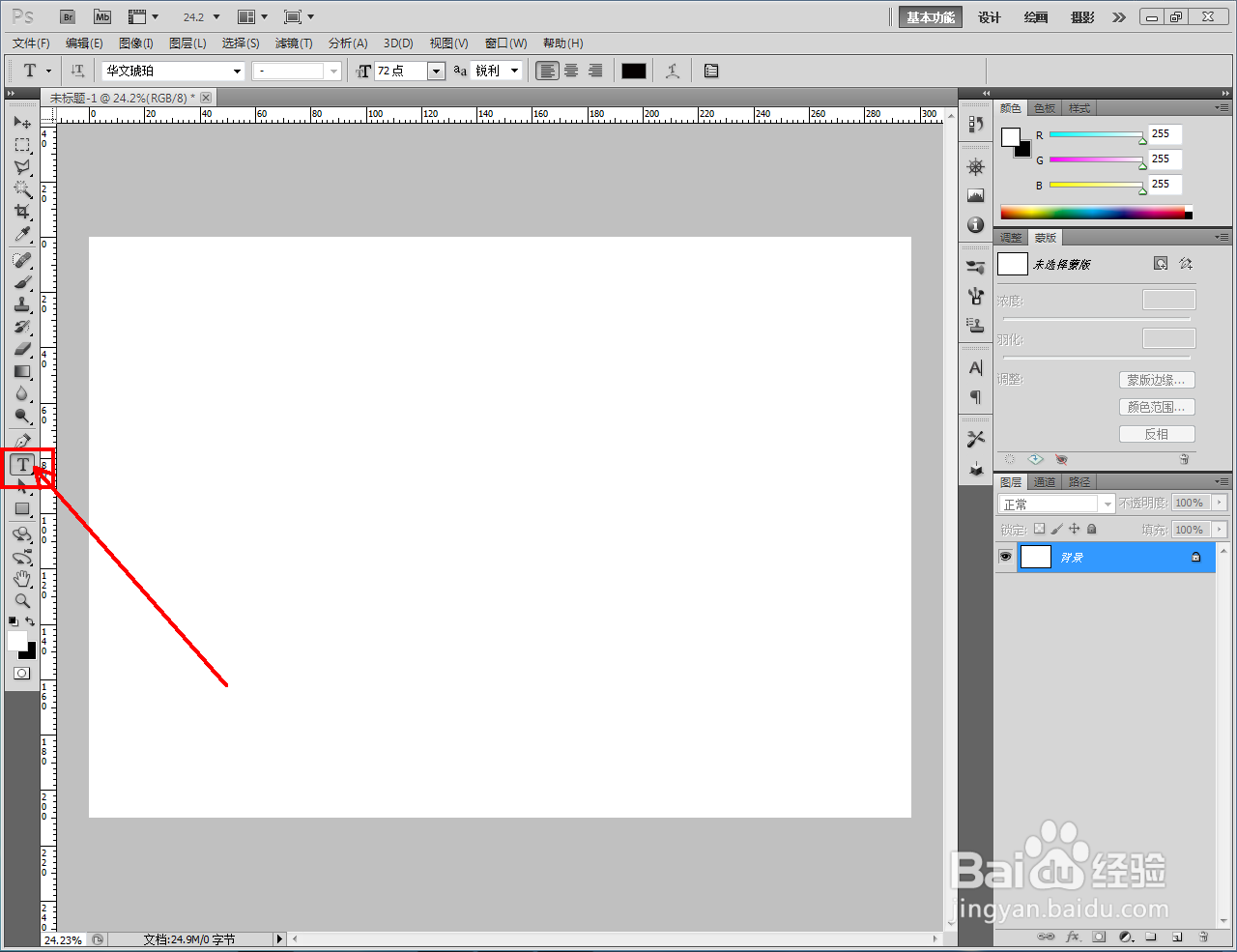Select the Brush tool

click(22, 282)
